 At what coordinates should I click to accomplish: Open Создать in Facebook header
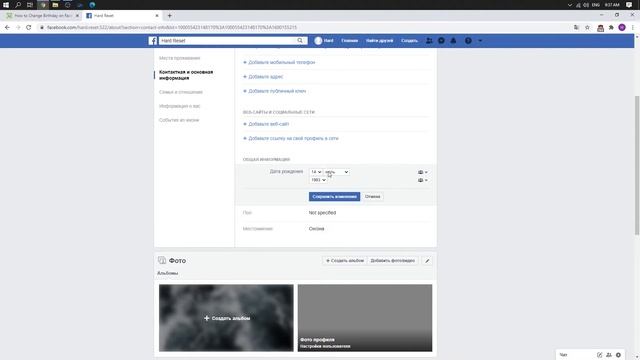[x=409, y=41]
